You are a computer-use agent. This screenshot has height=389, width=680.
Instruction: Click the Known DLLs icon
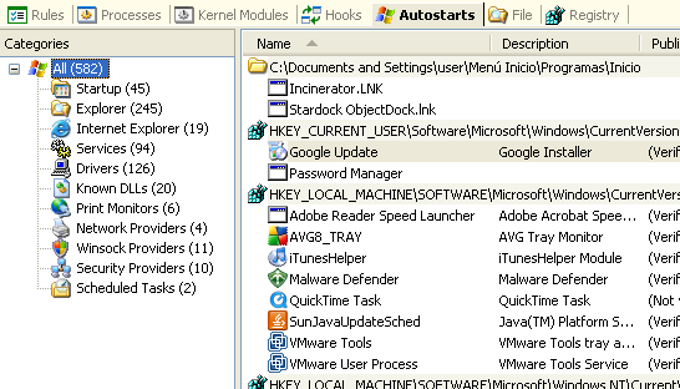[61, 189]
